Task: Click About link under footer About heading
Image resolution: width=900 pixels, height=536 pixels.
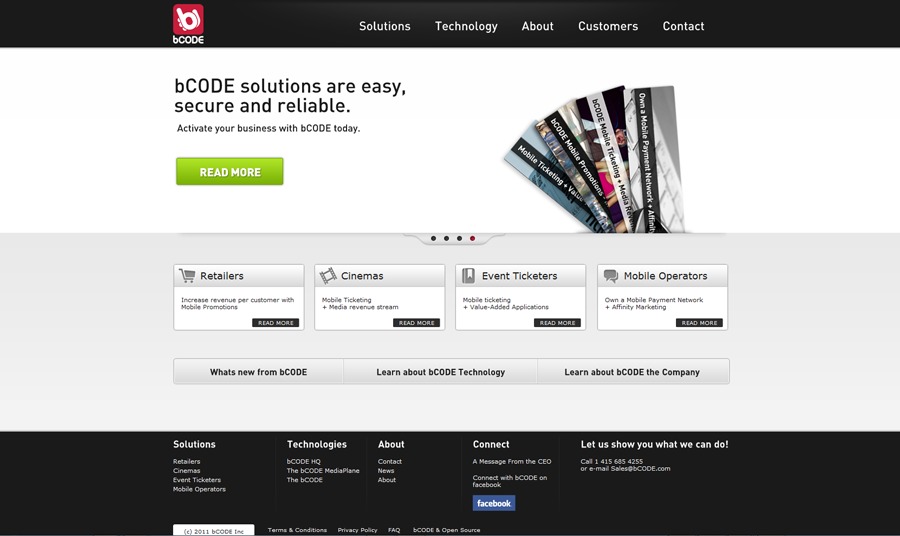Action: 387,480
